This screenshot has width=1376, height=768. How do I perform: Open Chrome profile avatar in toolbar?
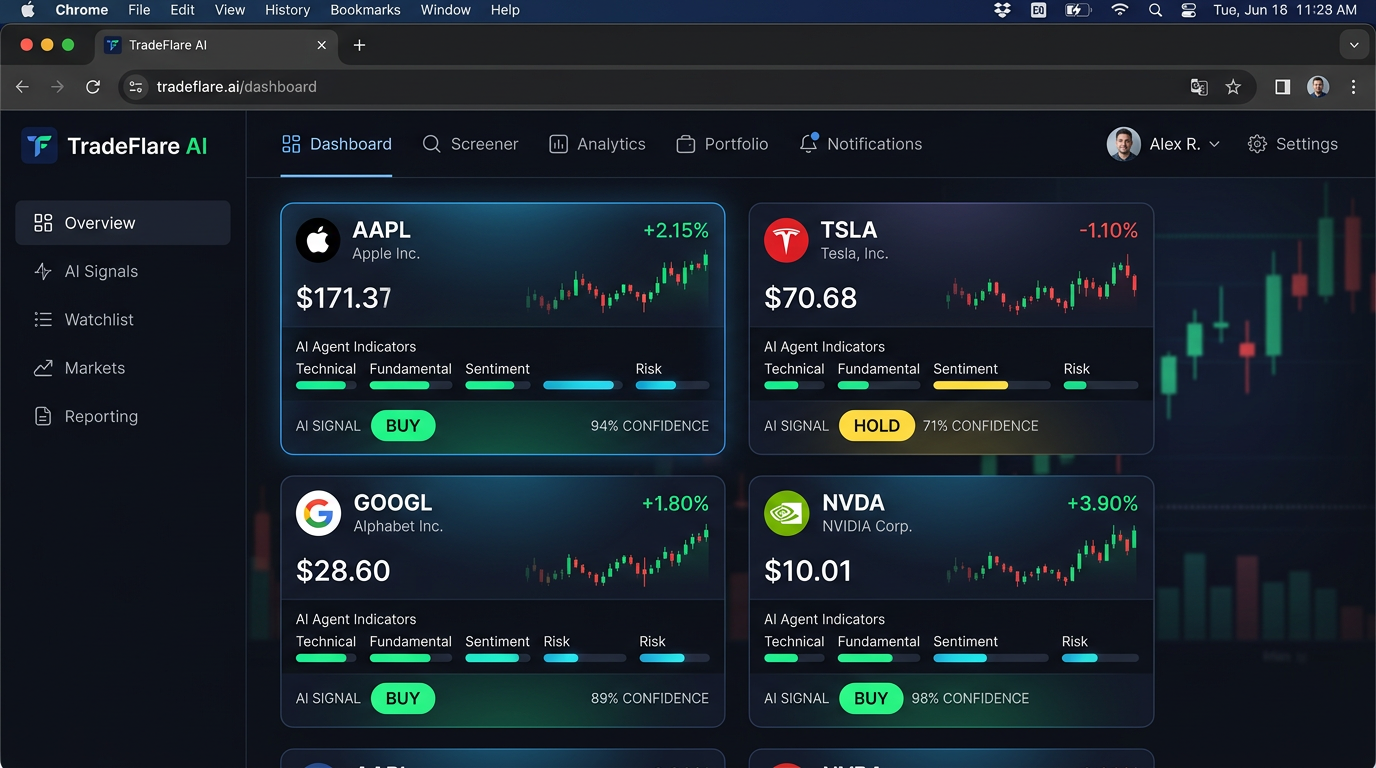1318,87
